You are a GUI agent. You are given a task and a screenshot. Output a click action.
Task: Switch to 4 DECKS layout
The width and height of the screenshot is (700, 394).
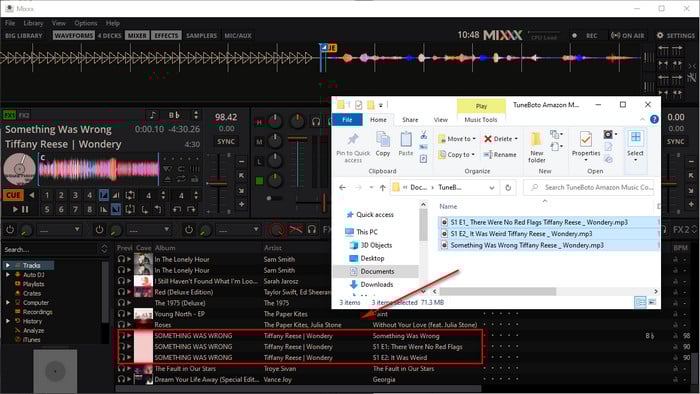[x=109, y=35]
